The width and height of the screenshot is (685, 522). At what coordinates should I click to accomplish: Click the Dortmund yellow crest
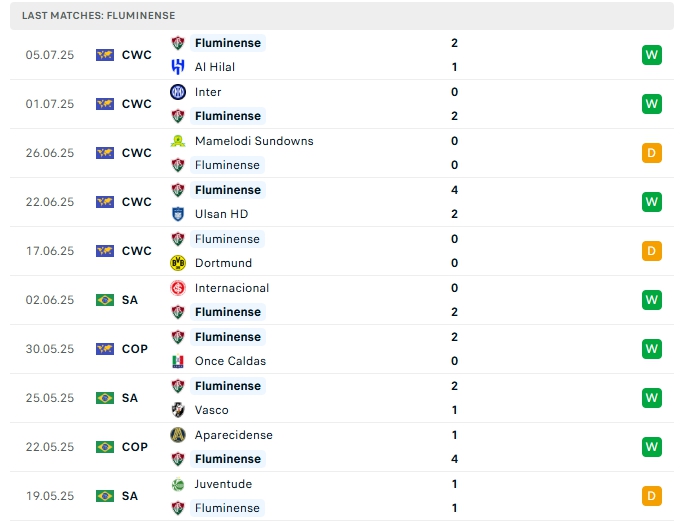pyautogui.click(x=178, y=263)
